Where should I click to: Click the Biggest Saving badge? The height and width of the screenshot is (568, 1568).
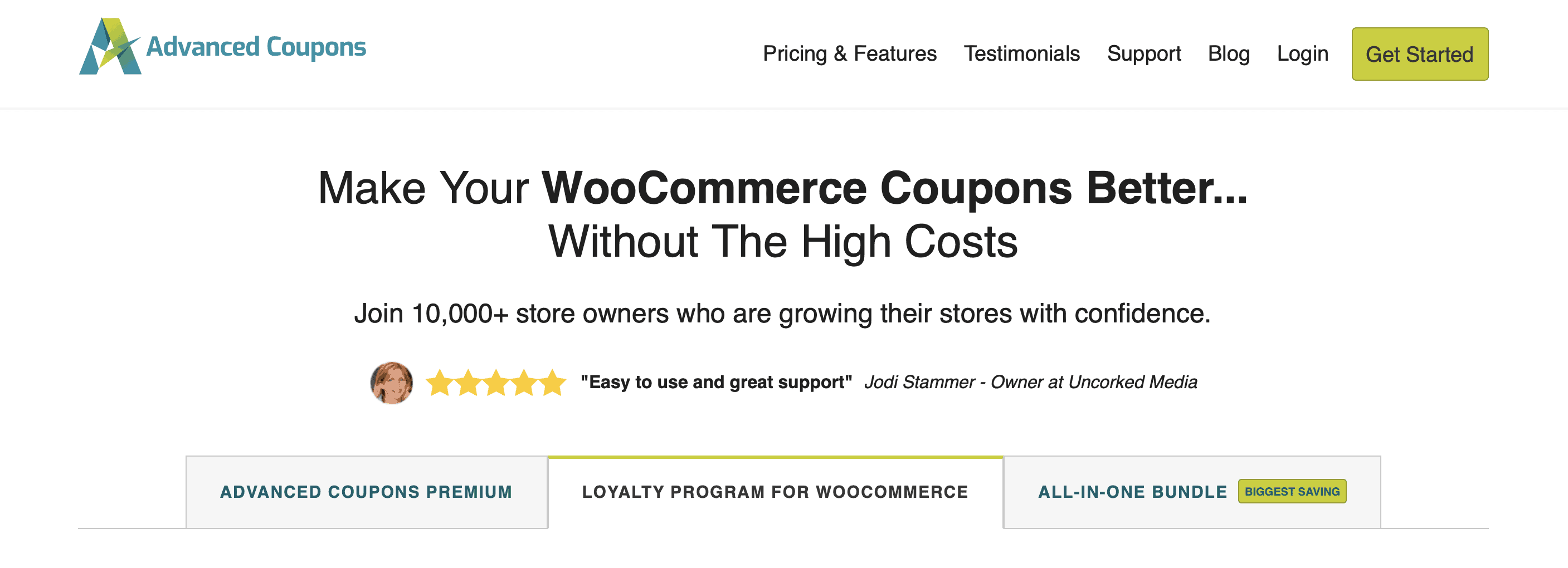1292,491
